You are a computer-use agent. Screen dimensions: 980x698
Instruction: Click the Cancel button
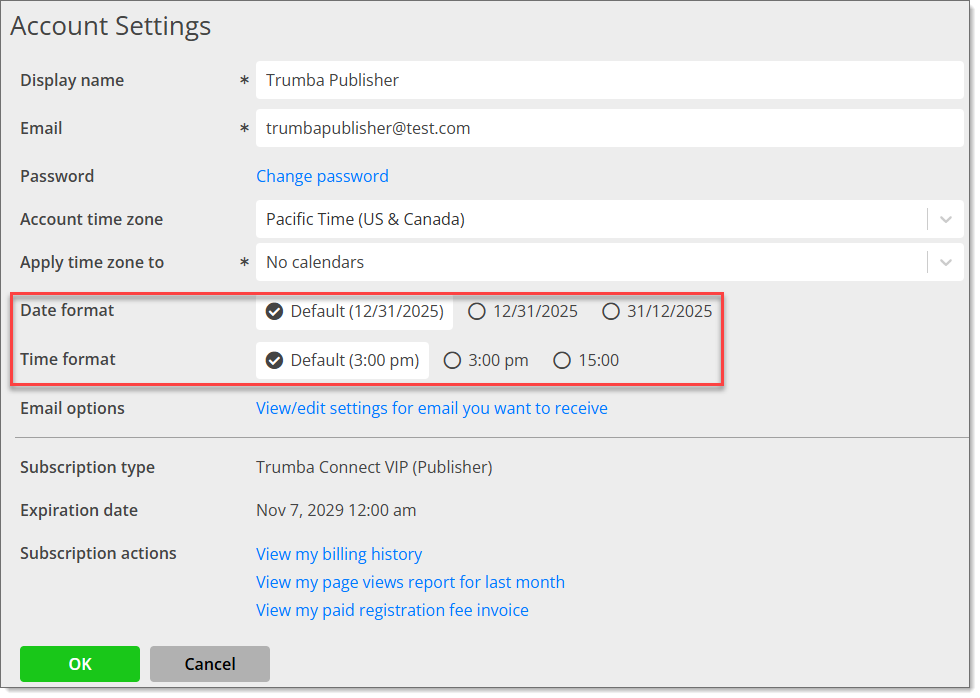[210, 664]
